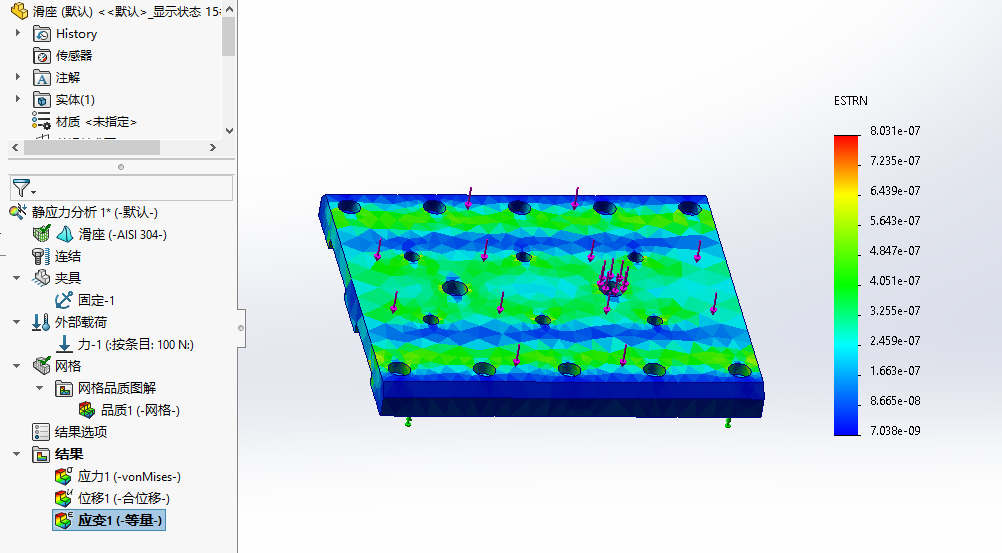Collapse the 夹具 node
The width and height of the screenshot is (1002, 553).
[17, 278]
